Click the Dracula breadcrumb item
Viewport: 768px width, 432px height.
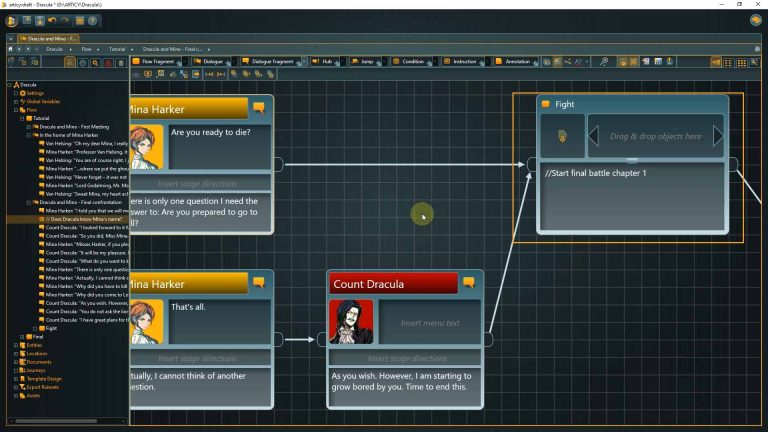click(54, 49)
